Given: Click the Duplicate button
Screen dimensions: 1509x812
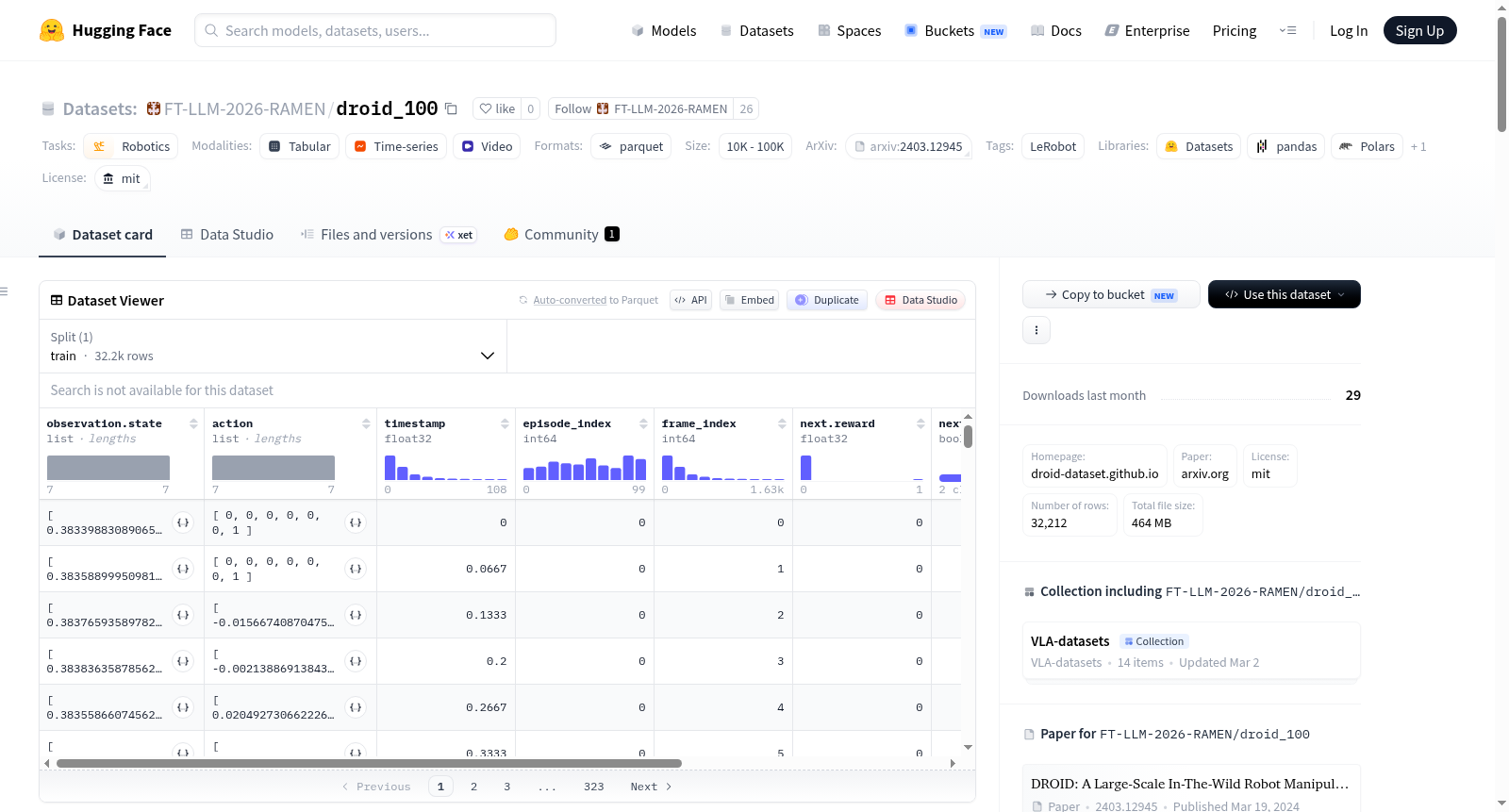Looking at the screenshot, I should click(827, 300).
